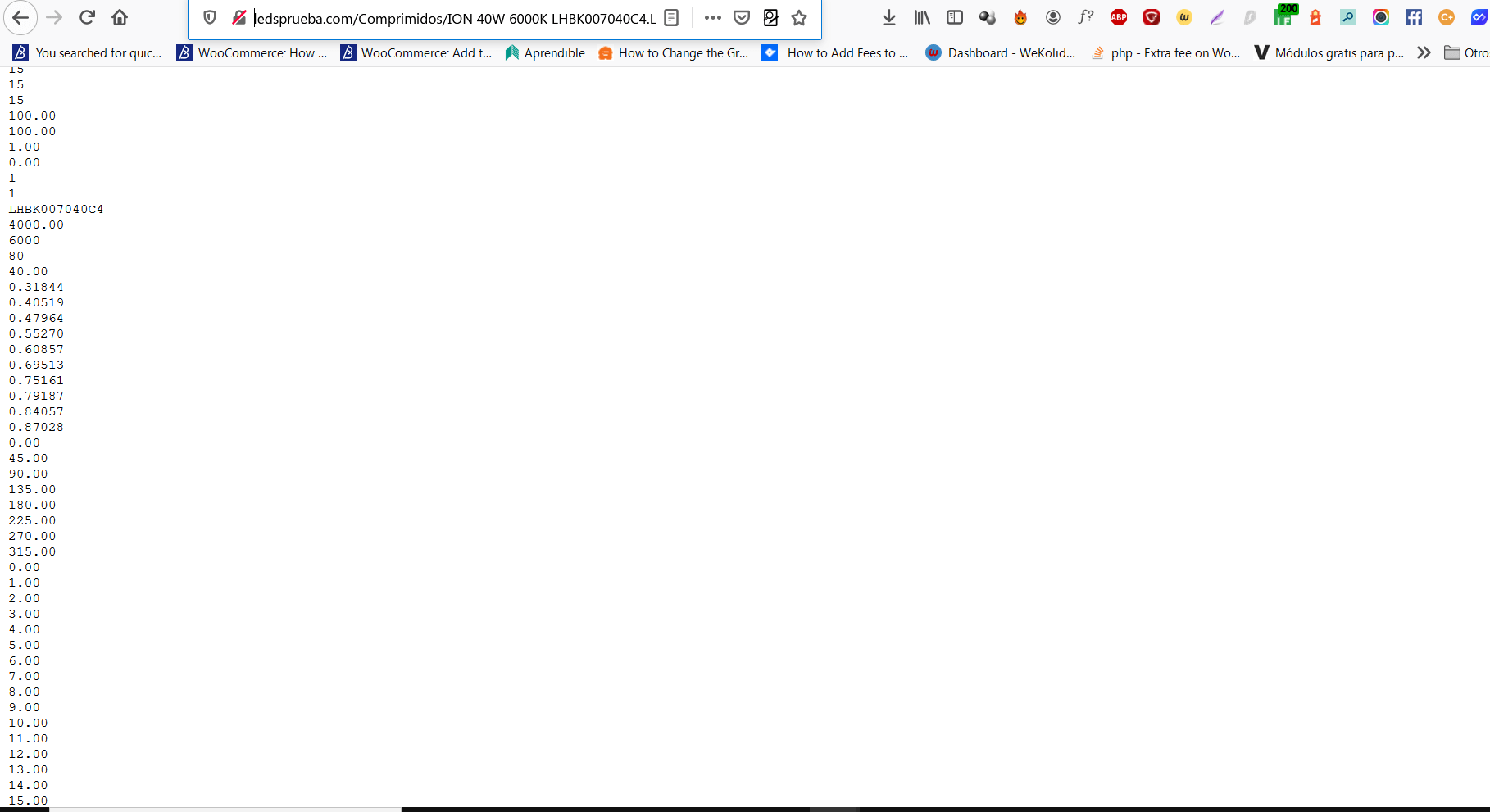
Task: Reload the current page
Action: tap(87, 17)
